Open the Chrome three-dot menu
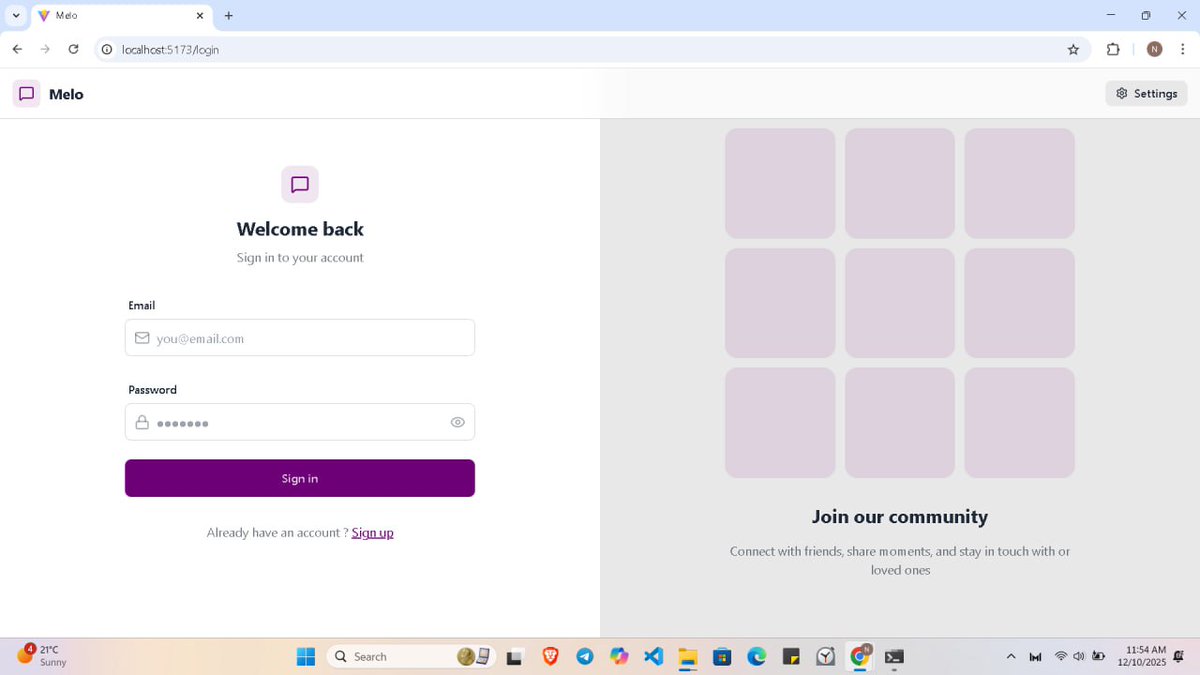 [x=1183, y=49]
